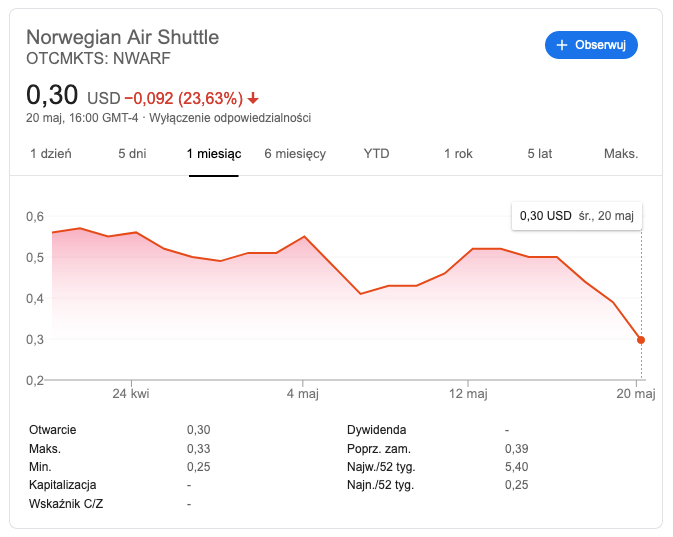Viewport: 673px width, 537px height.
Task: Click the red chart endpoint marker
Action: (x=641, y=340)
